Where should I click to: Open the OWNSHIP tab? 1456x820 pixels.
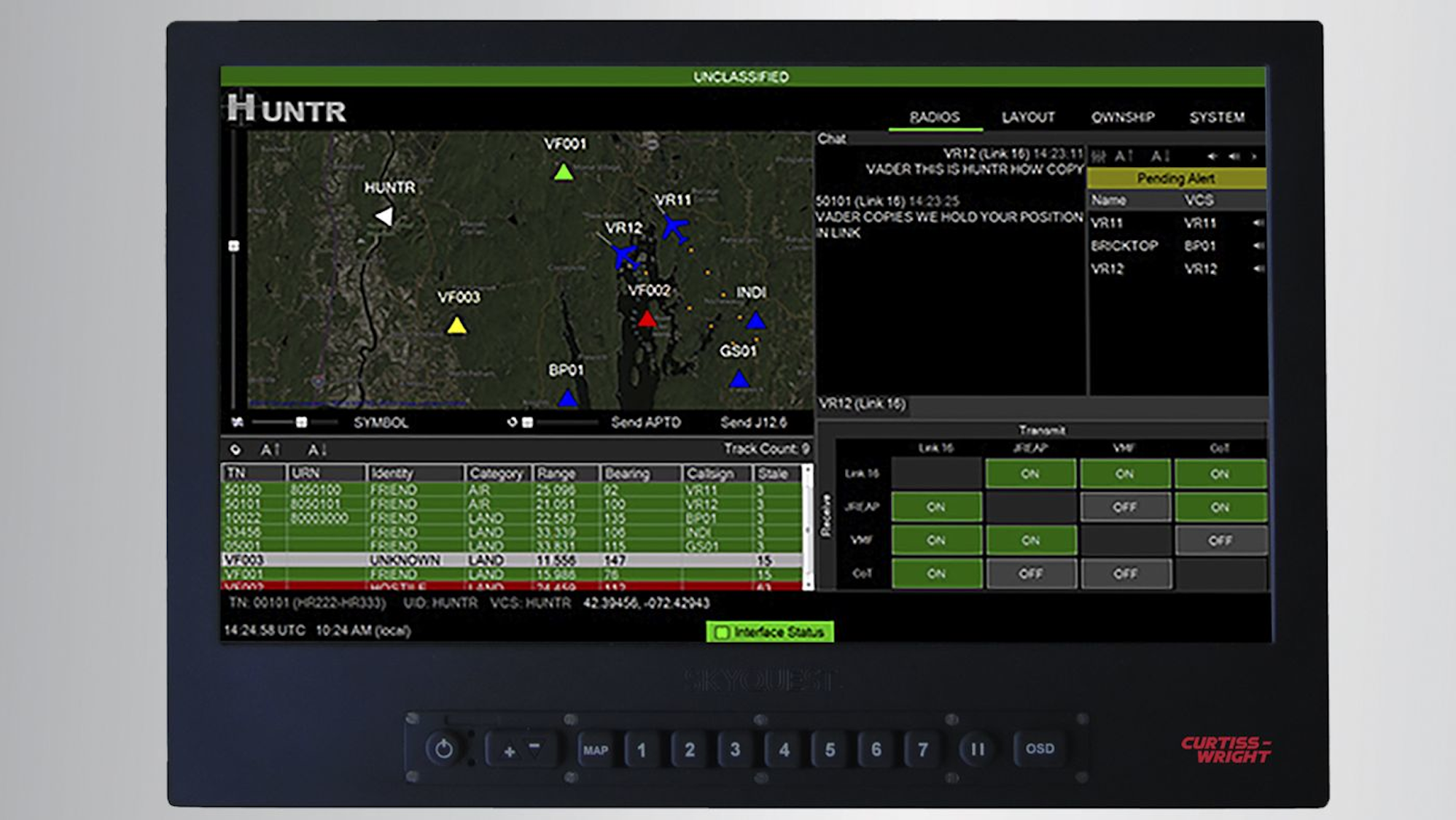(1123, 117)
